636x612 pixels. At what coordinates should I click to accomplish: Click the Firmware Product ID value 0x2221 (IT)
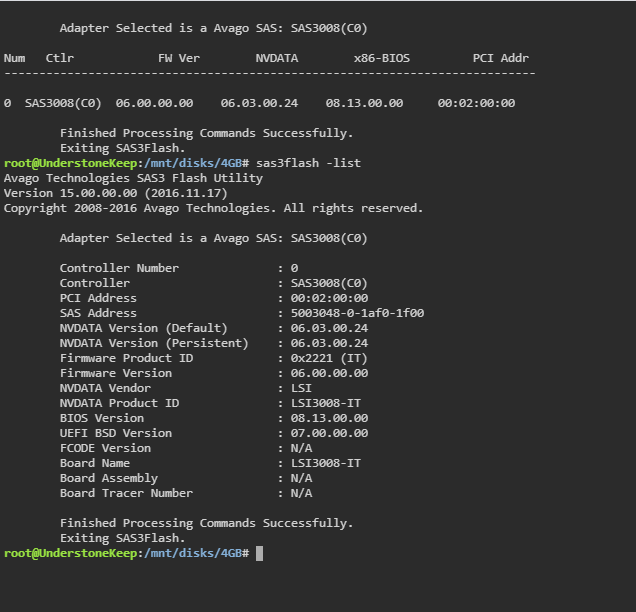click(x=329, y=358)
